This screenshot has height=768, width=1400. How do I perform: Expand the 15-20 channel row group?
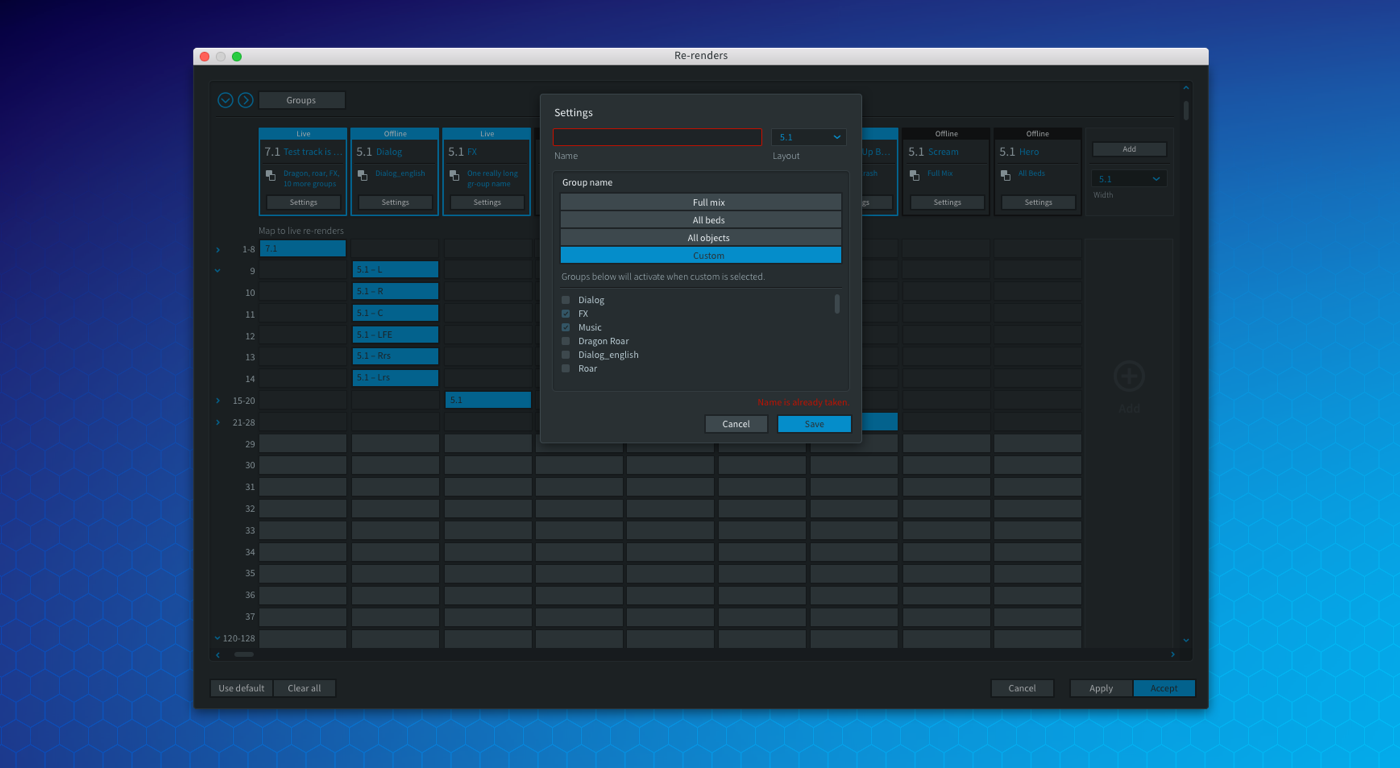218,401
